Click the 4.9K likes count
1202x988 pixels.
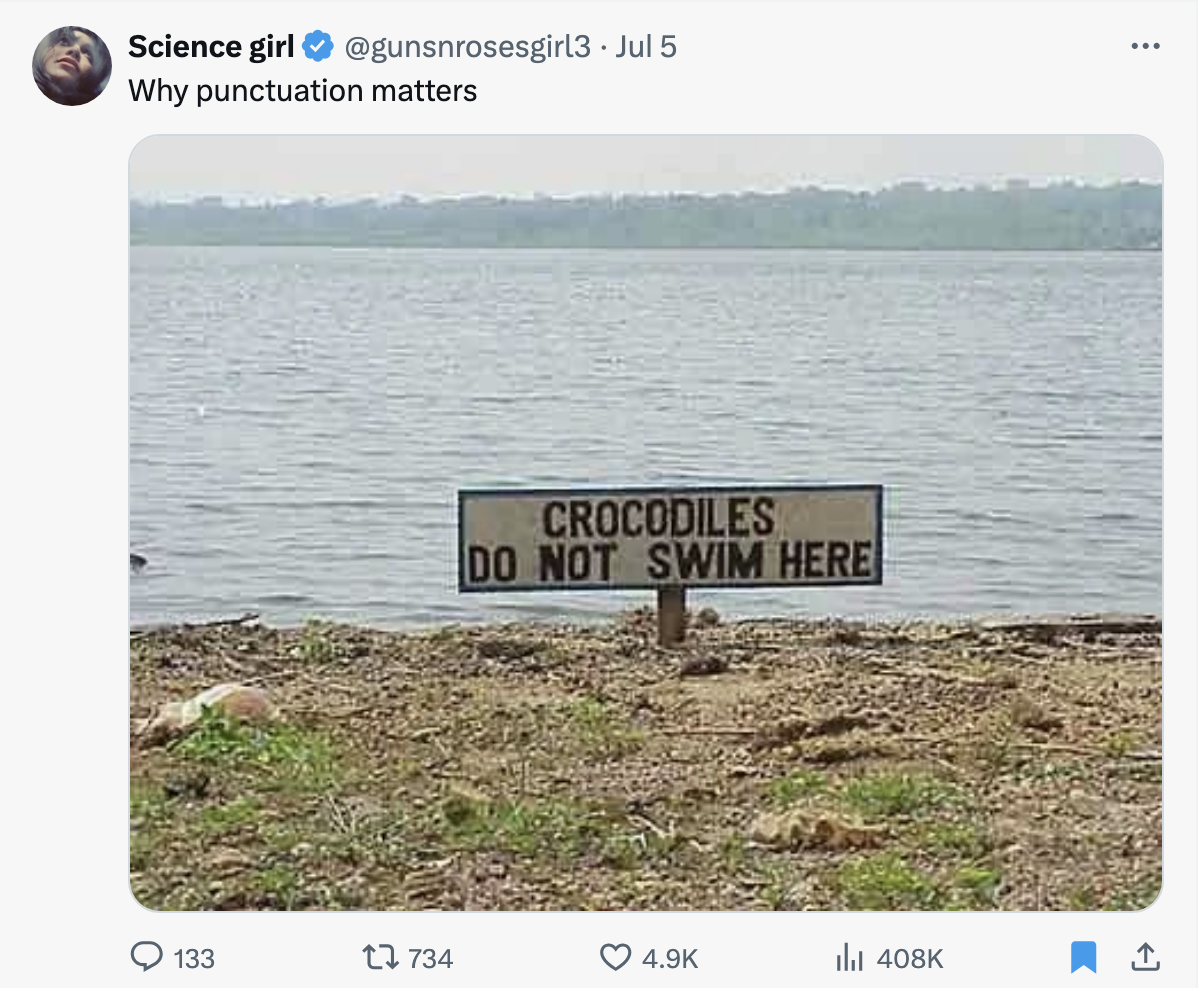(670, 959)
